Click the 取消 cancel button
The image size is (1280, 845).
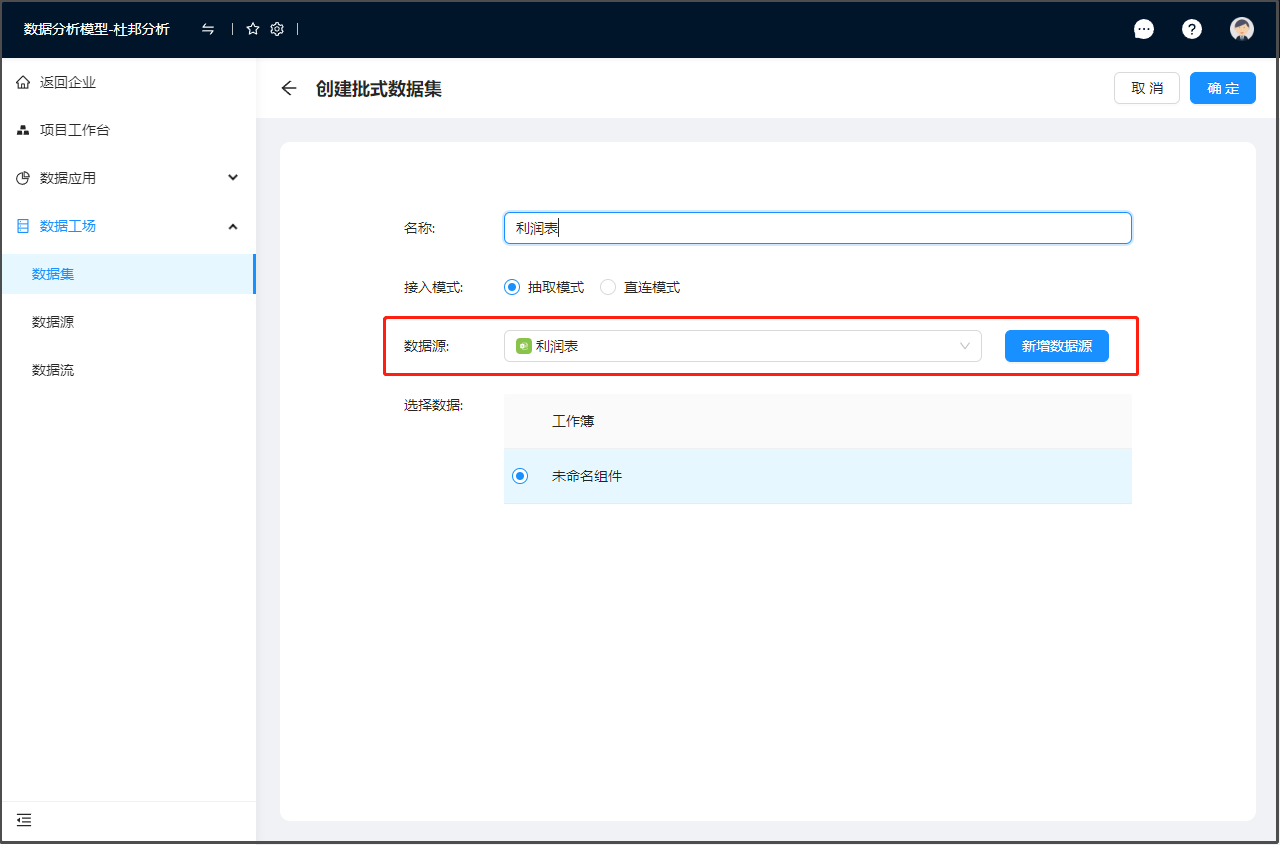pyautogui.click(x=1146, y=88)
